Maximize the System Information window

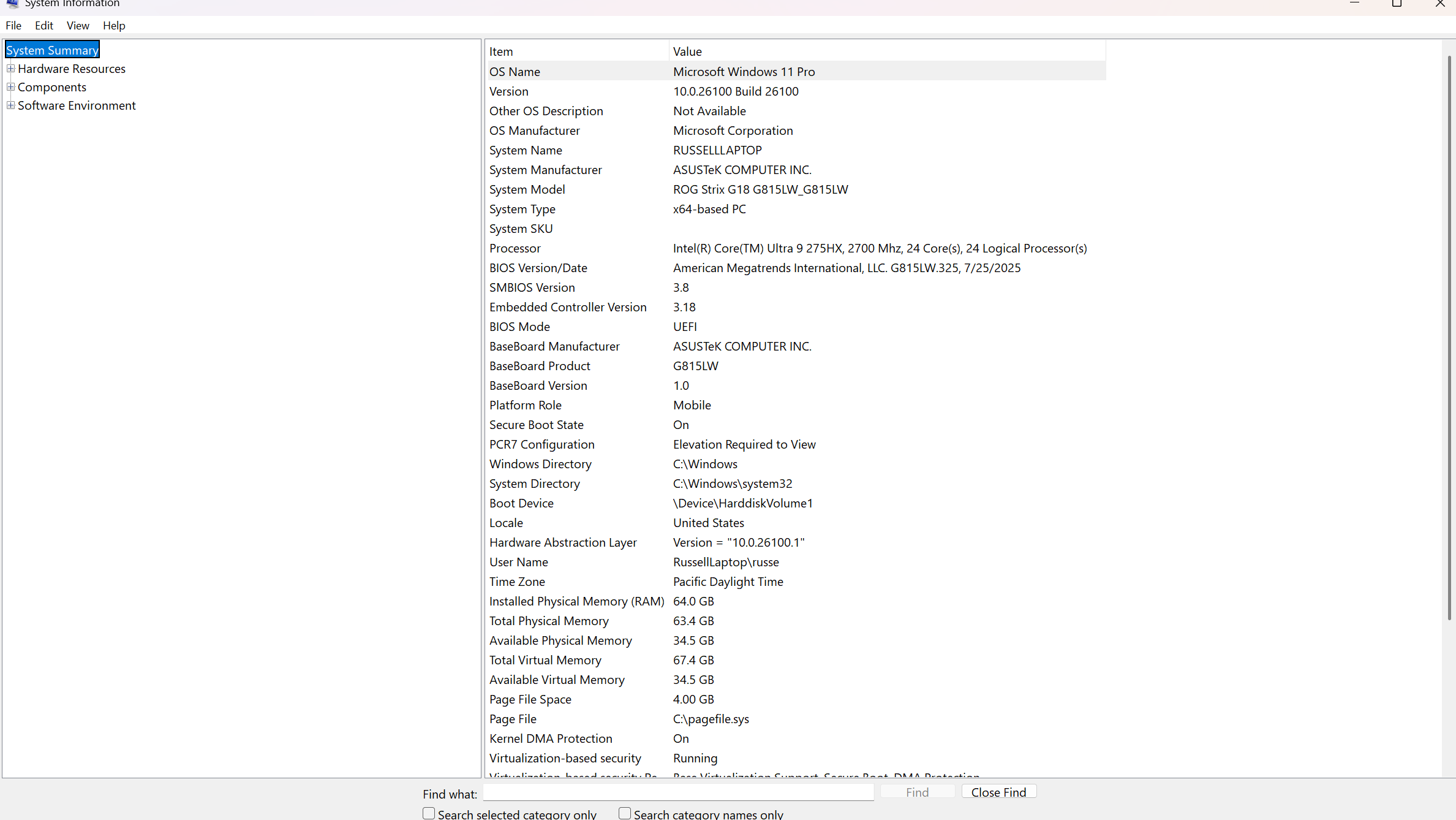[1397, 4]
